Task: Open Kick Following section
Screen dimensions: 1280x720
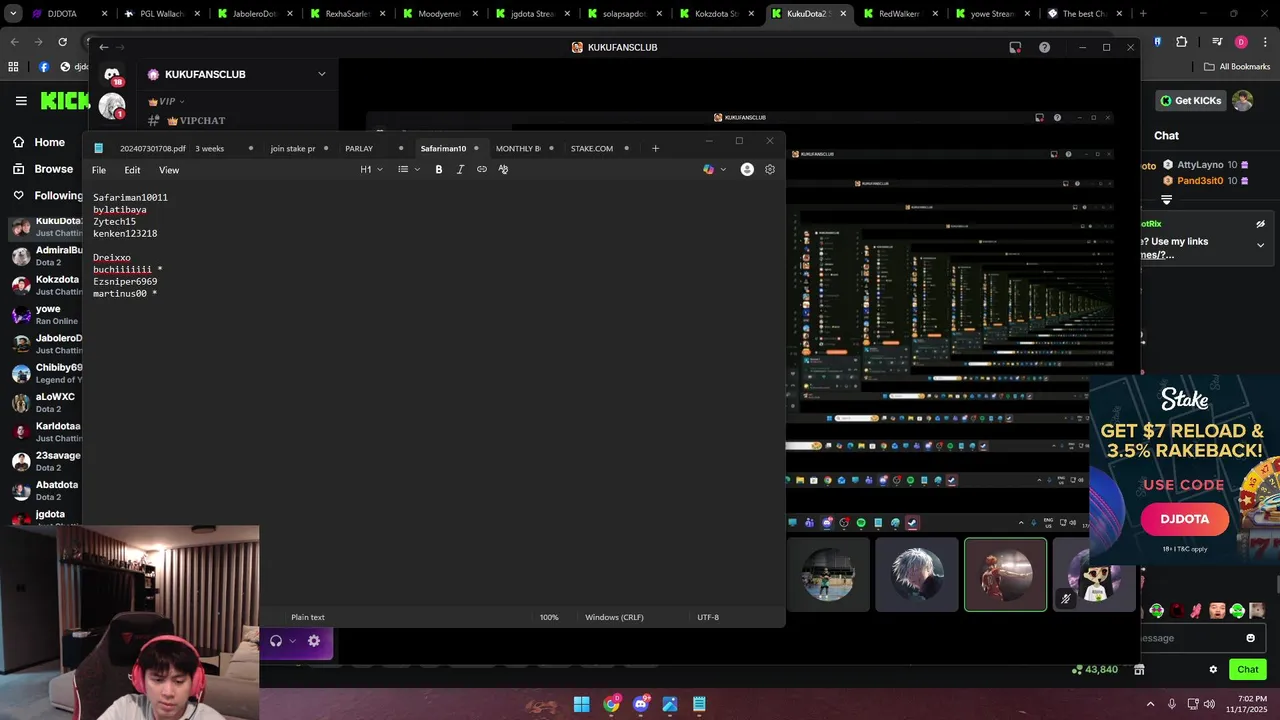Action: pyautogui.click(x=48, y=196)
